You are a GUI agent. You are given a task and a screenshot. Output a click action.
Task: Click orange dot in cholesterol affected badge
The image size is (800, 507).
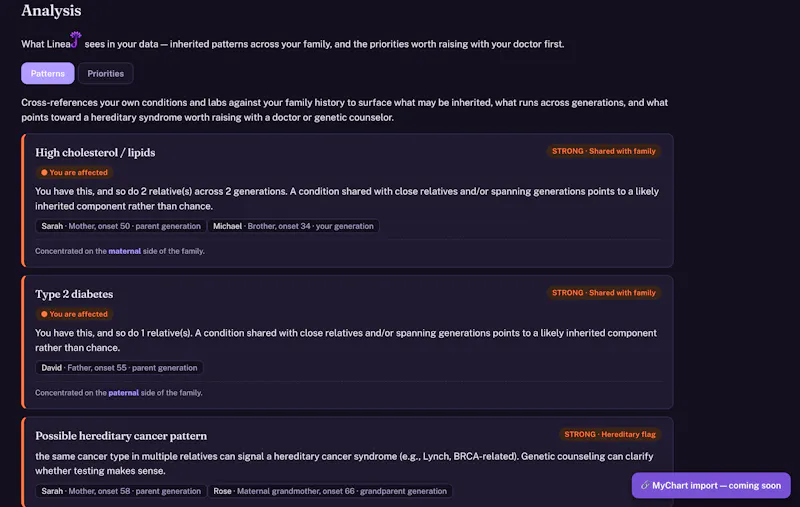click(44, 172)
